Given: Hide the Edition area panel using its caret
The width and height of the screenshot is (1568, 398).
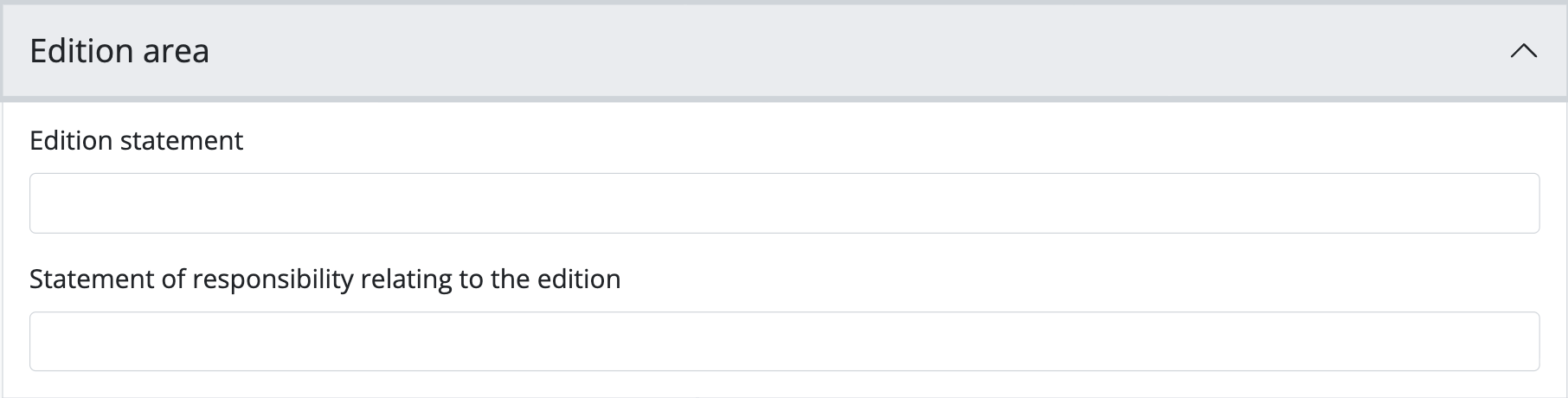Looking at the screenshot, I should click(1523, 51).
